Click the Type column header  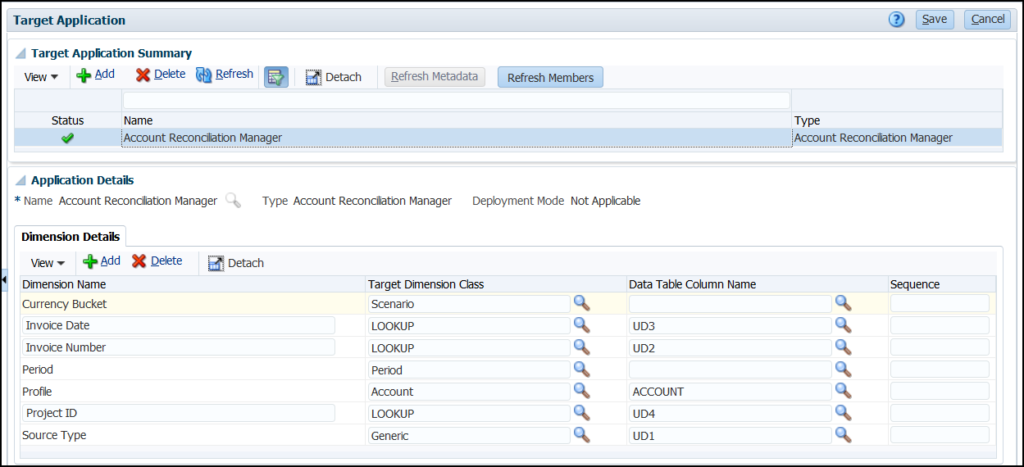(x=897, y=121)
